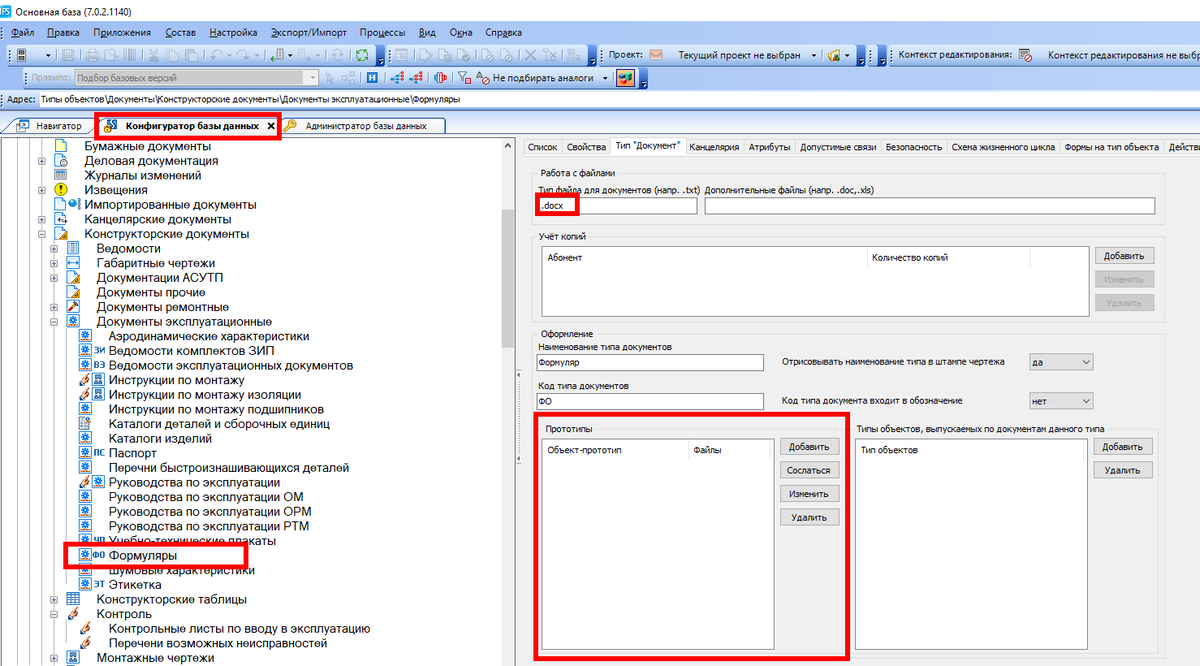Open the Текущий проект не выбран dropdown
Image resolution: width=1200 pixels, height=666 pixels.
pyautogui.click(x=814, y=55)
